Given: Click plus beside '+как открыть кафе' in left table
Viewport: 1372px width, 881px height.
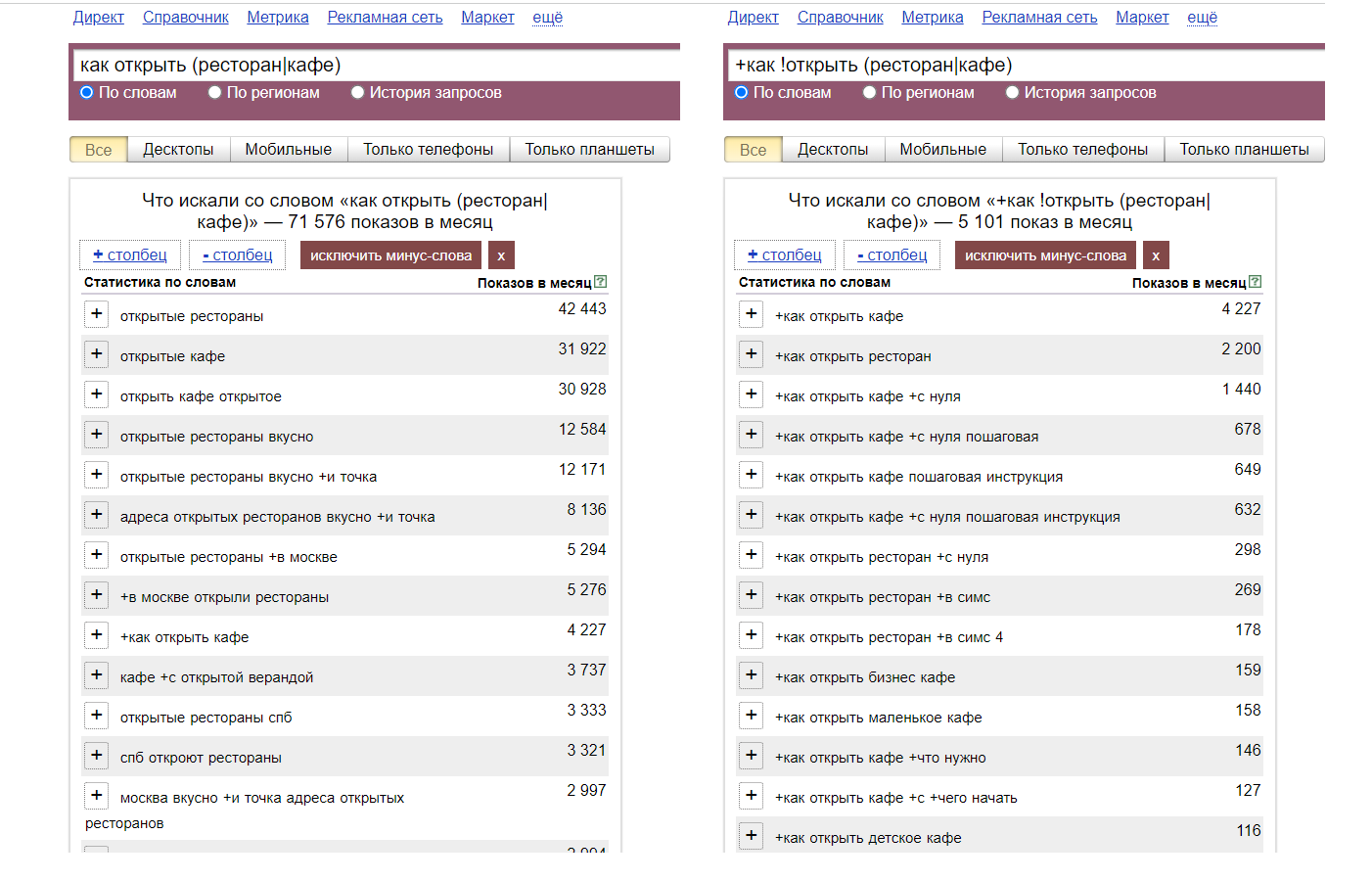Looking at the screenshot, I should pos(96,635).
